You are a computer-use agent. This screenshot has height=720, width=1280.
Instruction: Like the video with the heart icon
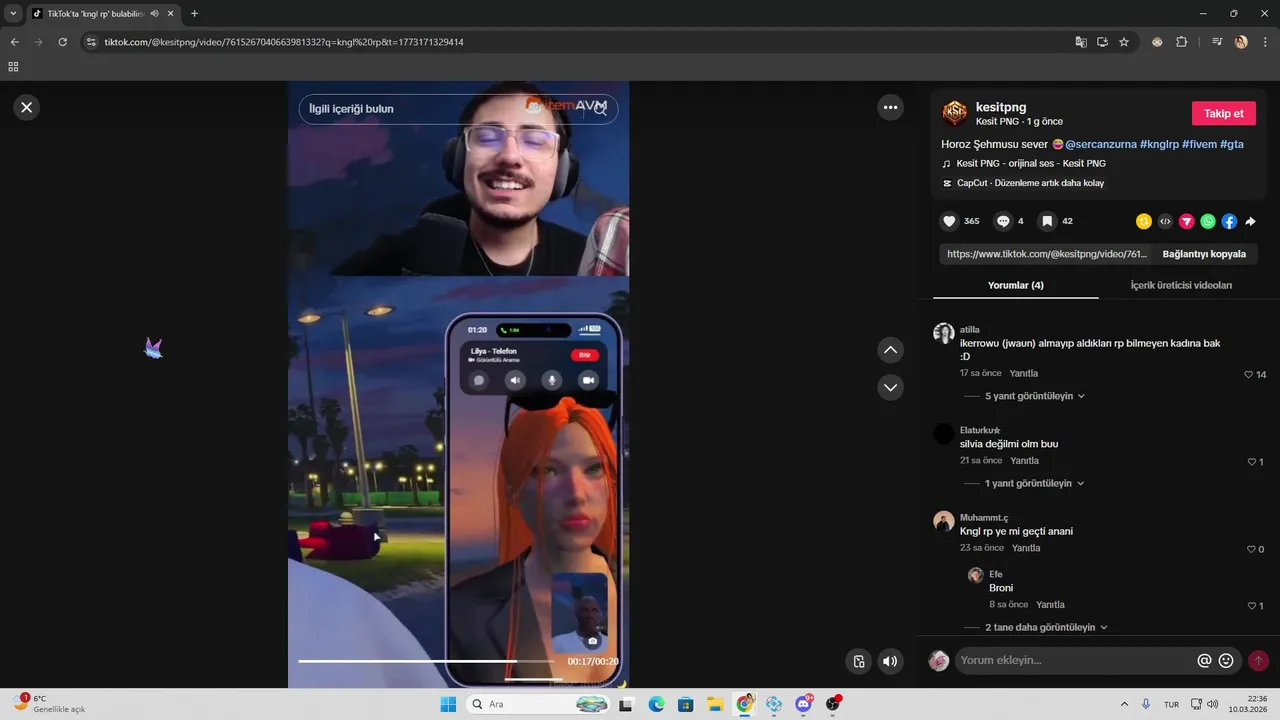[x=949, y=221]
